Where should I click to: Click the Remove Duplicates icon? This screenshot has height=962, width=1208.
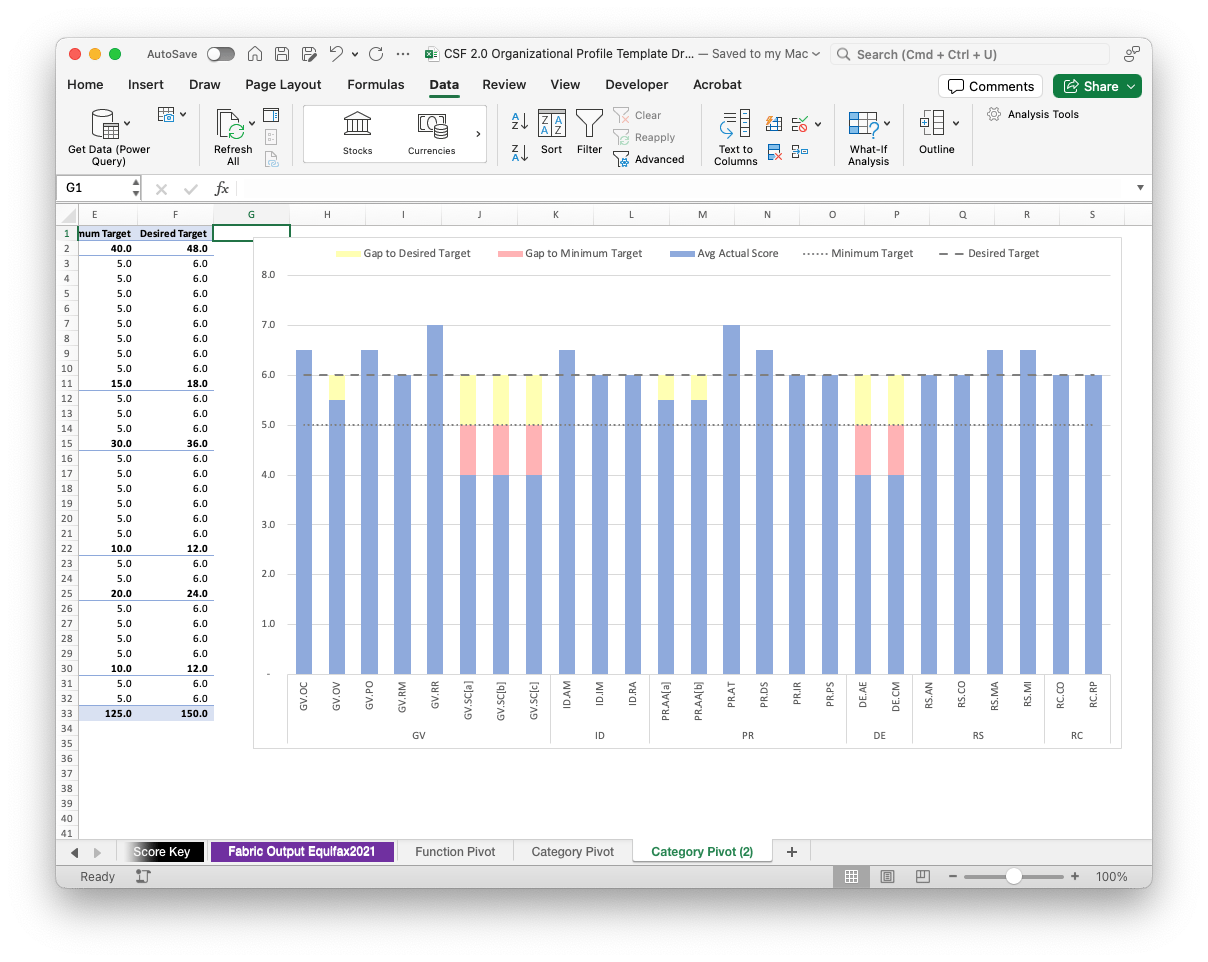coord(774,152)
